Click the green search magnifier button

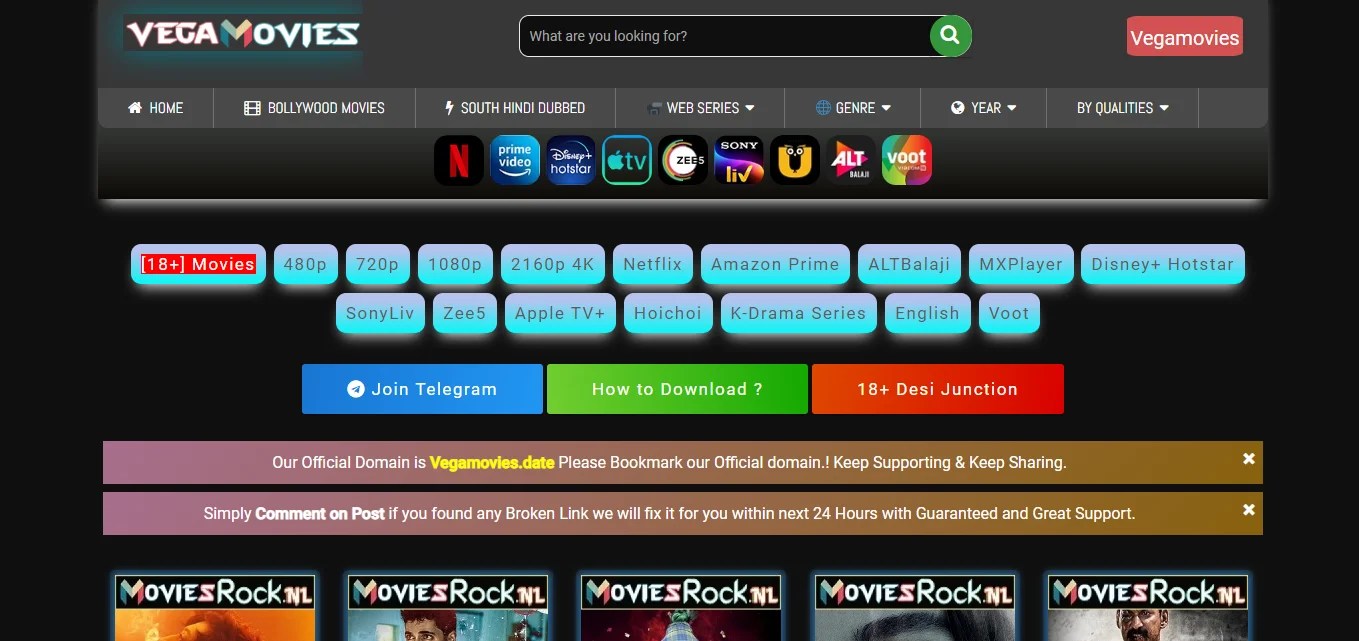[951, 36]
